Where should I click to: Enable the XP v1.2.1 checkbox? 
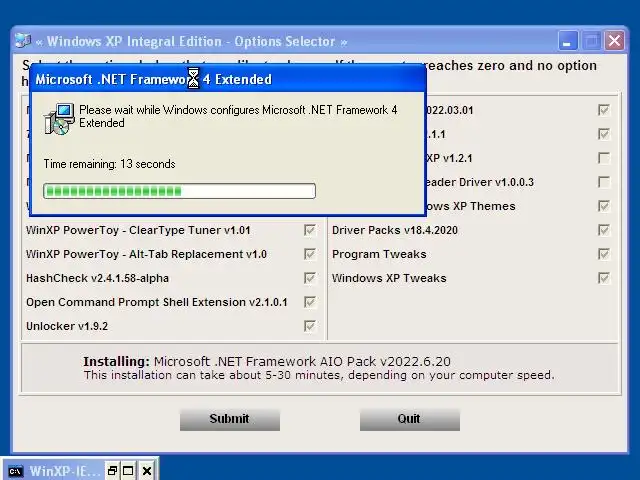(x=604, y=158)
